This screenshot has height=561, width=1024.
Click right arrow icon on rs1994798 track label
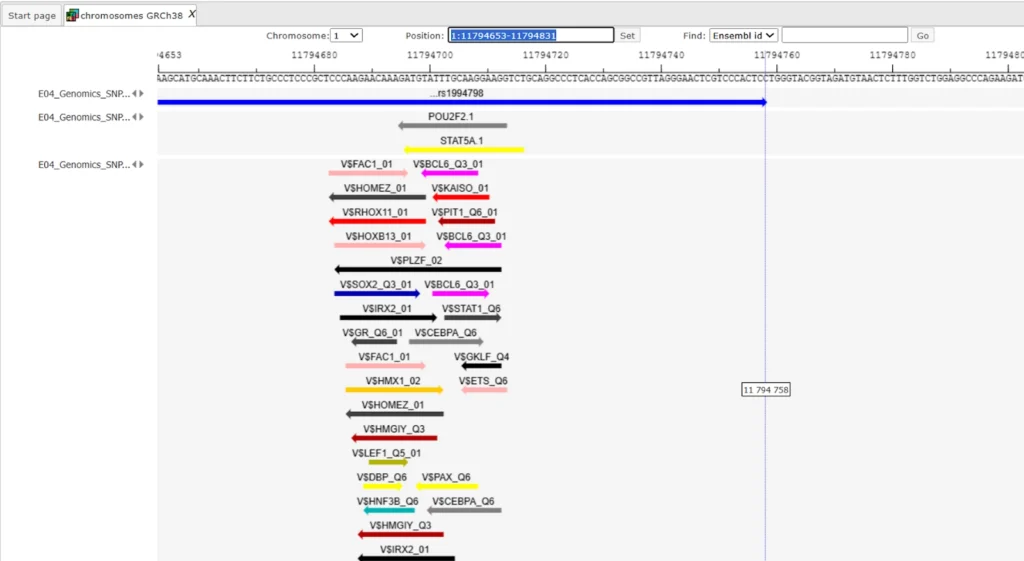142,93
